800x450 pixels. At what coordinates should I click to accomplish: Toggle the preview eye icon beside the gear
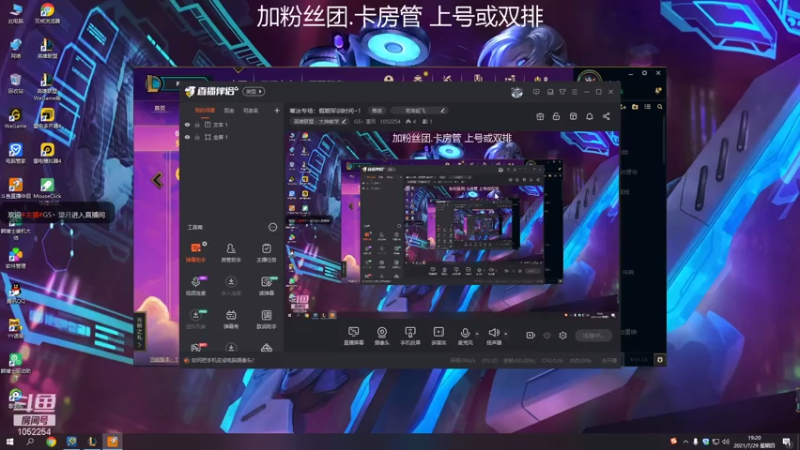pyautogui.click(x=547, y=335)
